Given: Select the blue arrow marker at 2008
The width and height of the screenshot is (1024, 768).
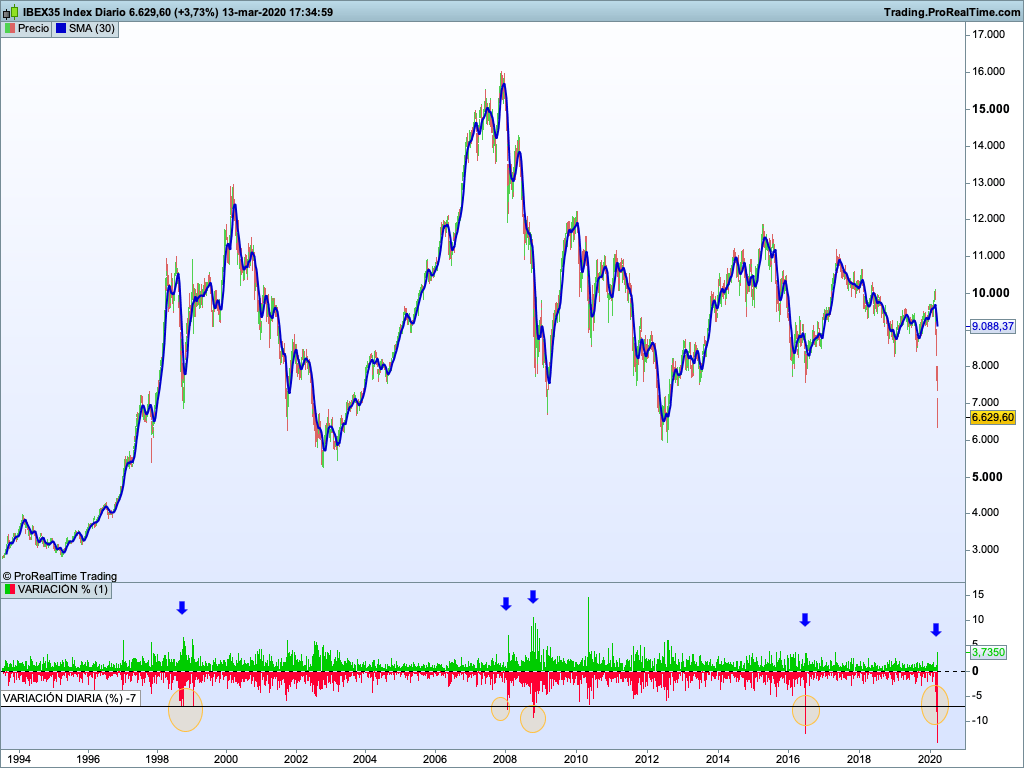Looking at the screenshot, I should [506, 603].
